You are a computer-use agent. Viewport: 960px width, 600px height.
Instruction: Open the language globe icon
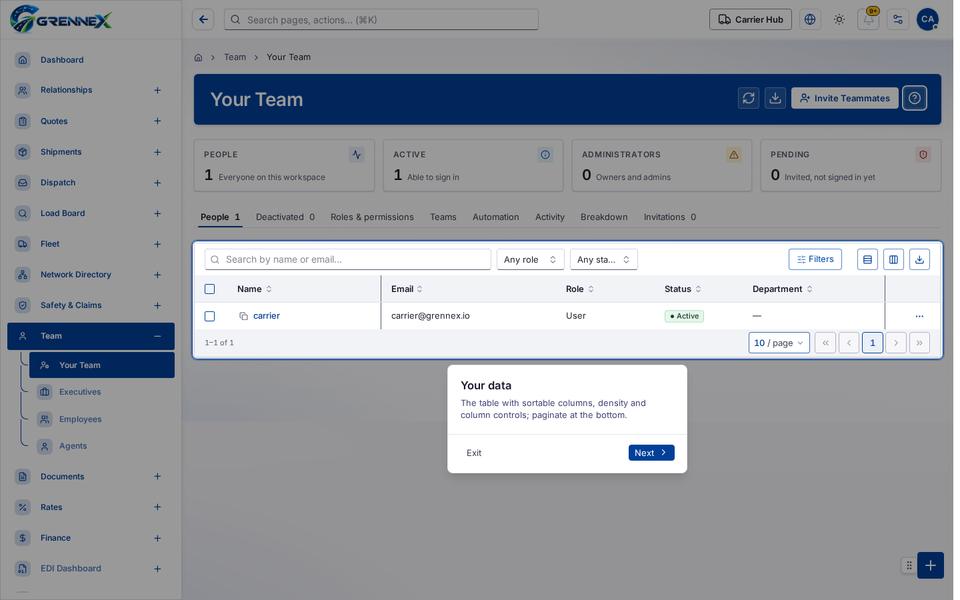coord(810,20)
